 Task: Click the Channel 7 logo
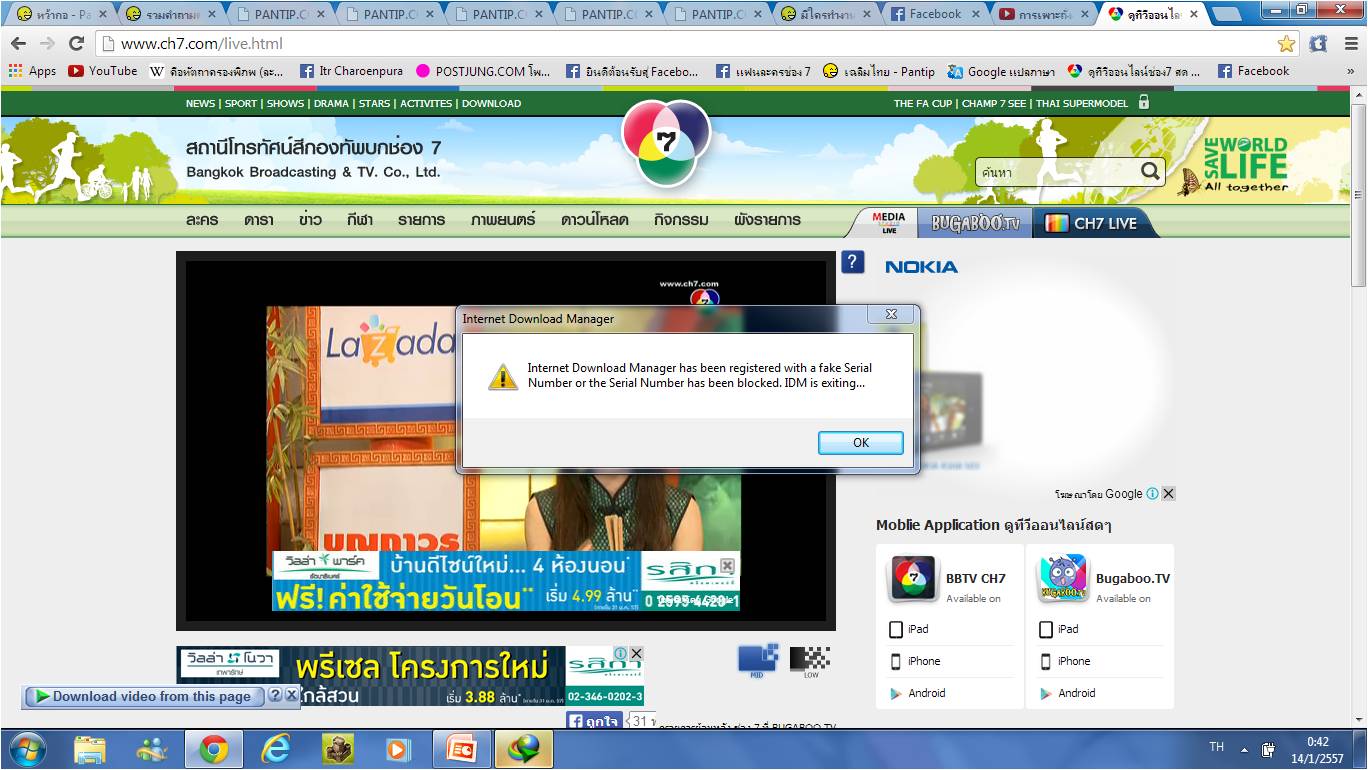tap(666, 143)
